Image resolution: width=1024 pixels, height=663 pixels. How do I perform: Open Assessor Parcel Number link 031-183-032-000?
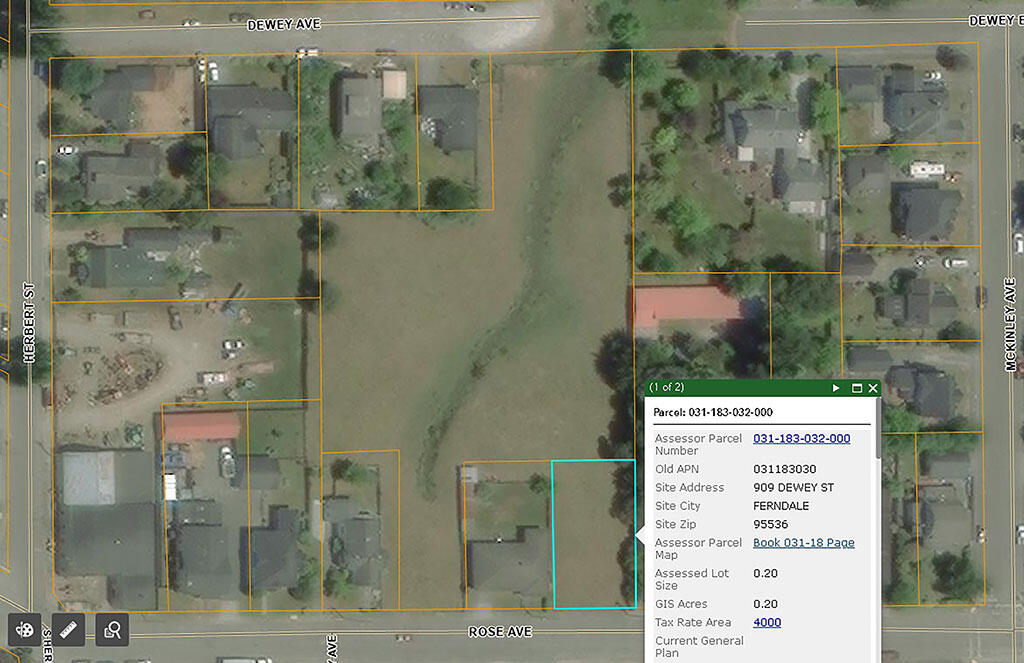(x=801, y=438)
